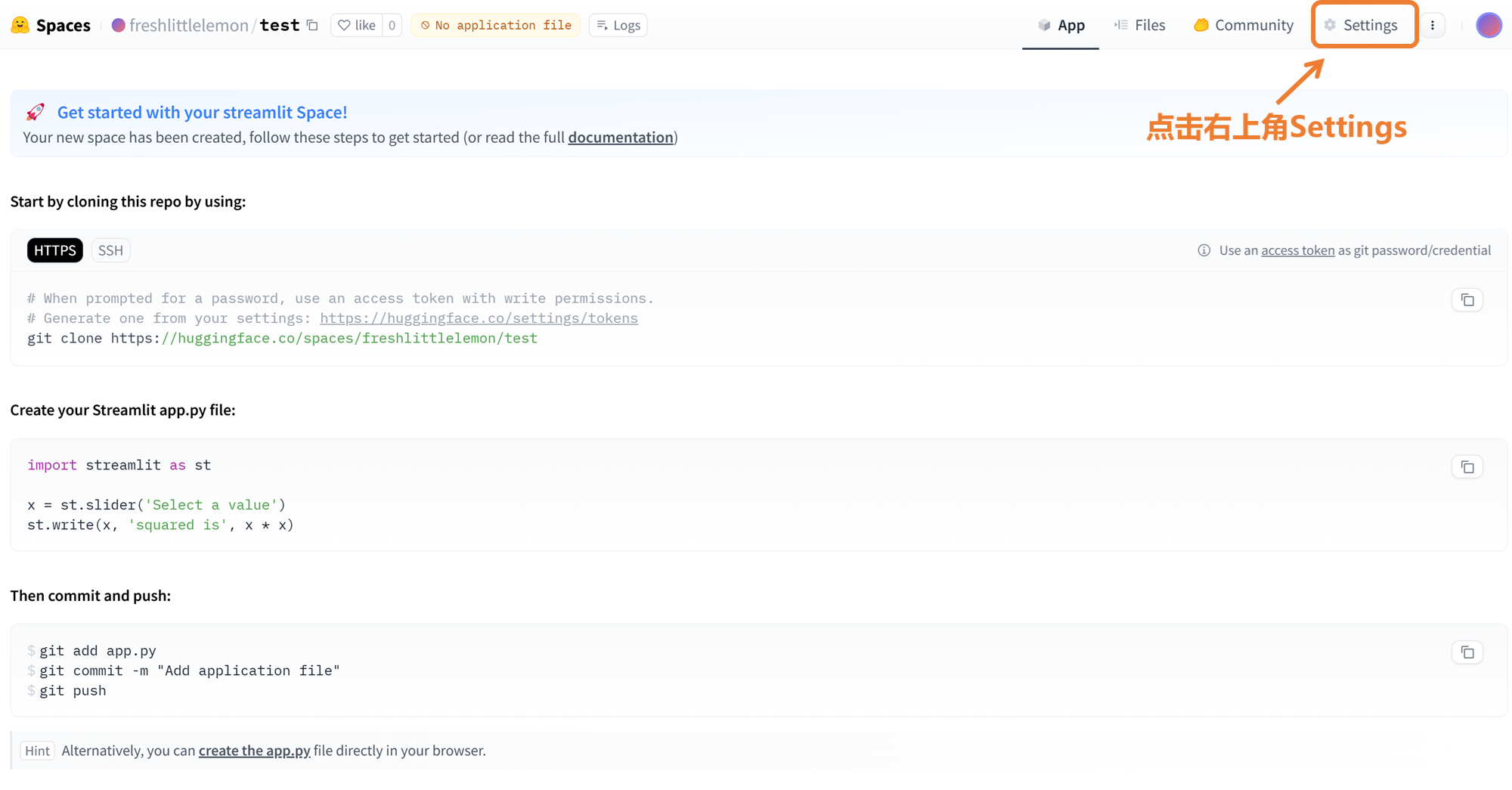Click the Get started with your streamlit Space heading

click(x=202, y=112)
